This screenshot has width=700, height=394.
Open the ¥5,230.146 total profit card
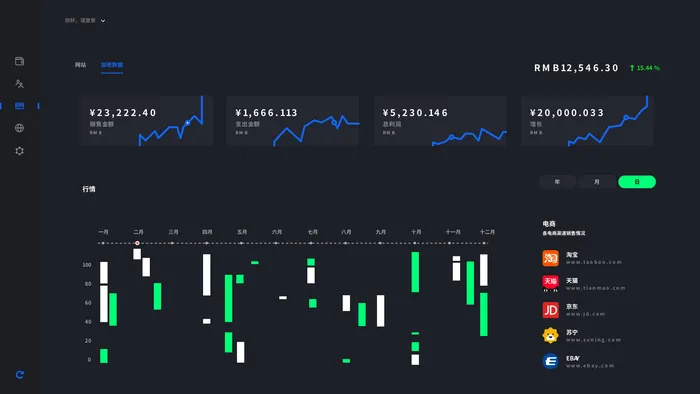click(x=440, y=120)
